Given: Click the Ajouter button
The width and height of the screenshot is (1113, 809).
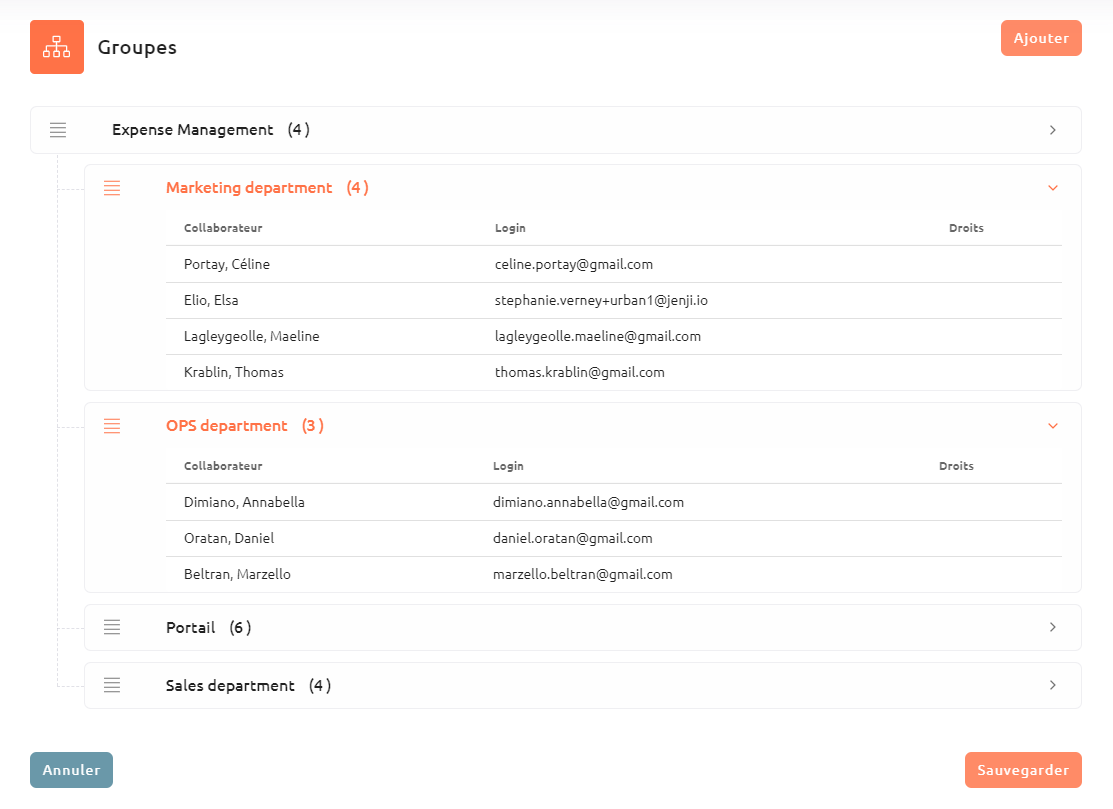Looking at the screenshot, I should tap(1041, 38).
